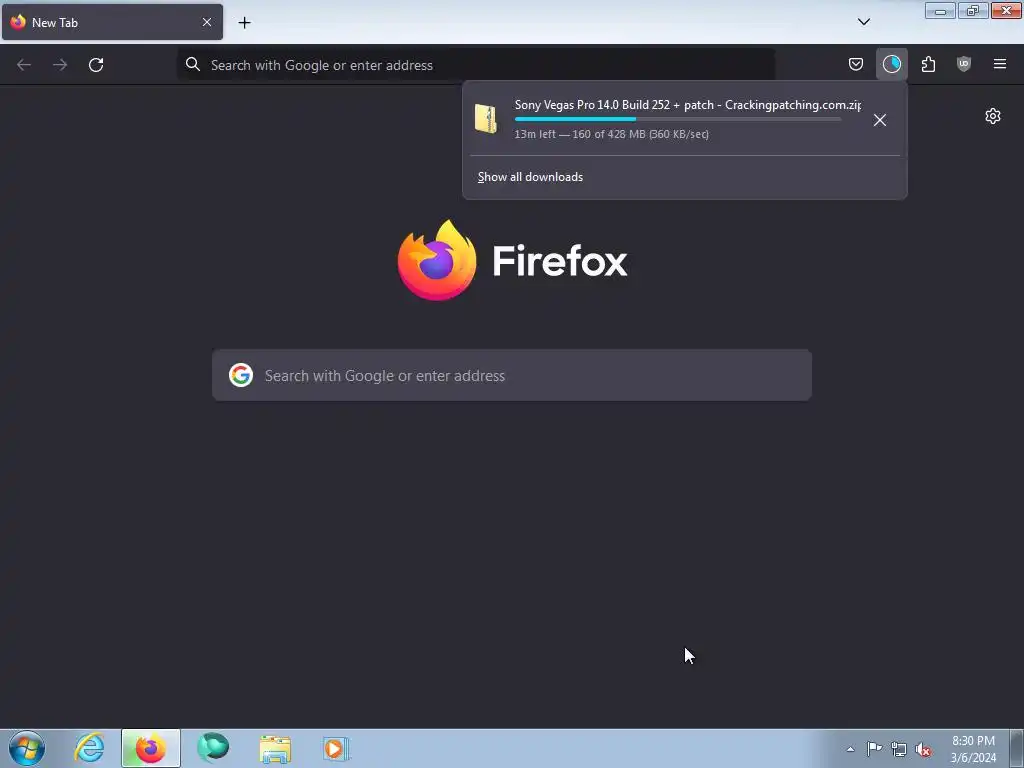Open the network status tray icon
Image resolution: width=1024 pixels, height=768 pixels.
[x=899, y=749]
